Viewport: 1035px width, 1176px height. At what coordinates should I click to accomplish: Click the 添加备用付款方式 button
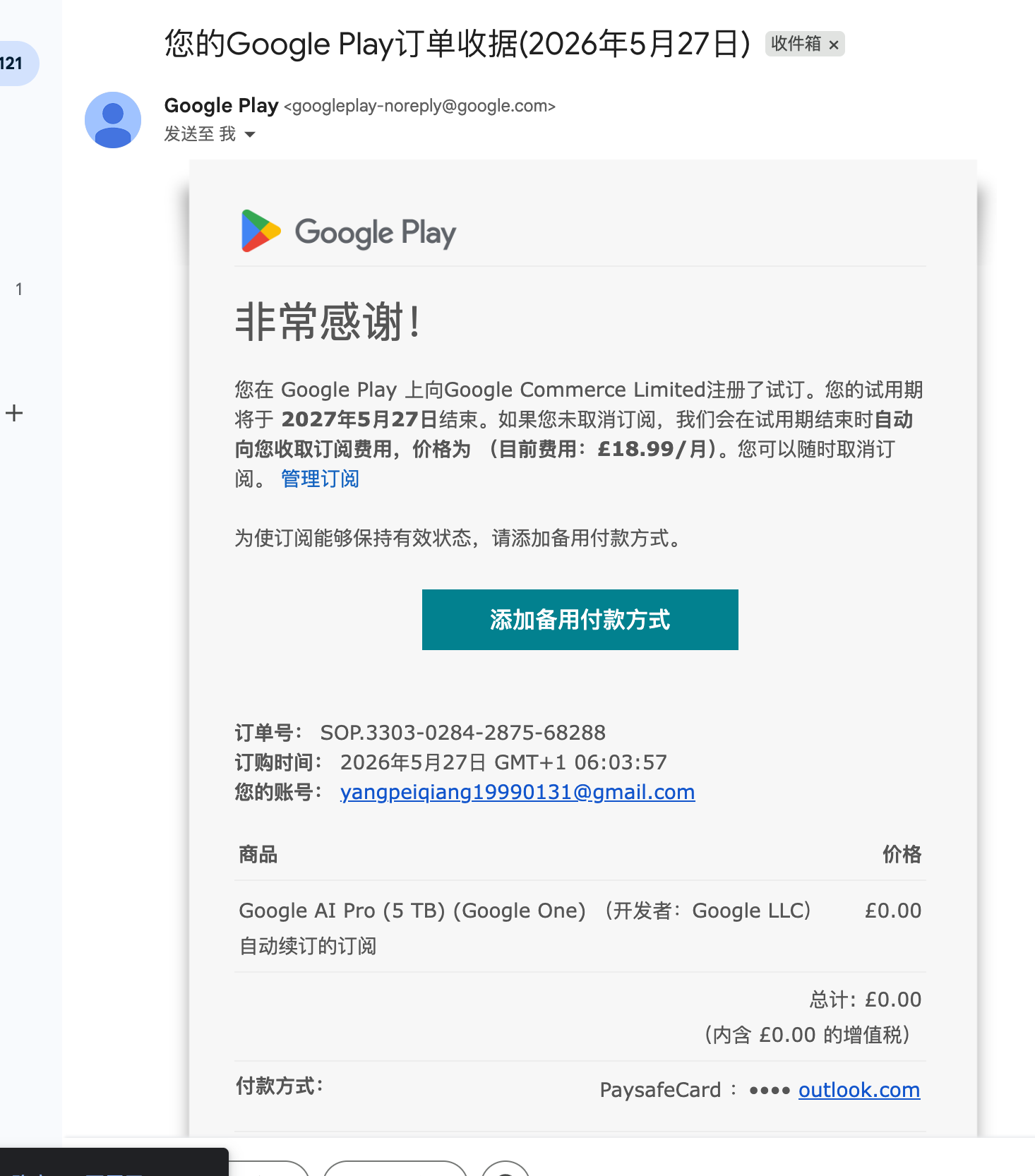click(x=580, y=620)
